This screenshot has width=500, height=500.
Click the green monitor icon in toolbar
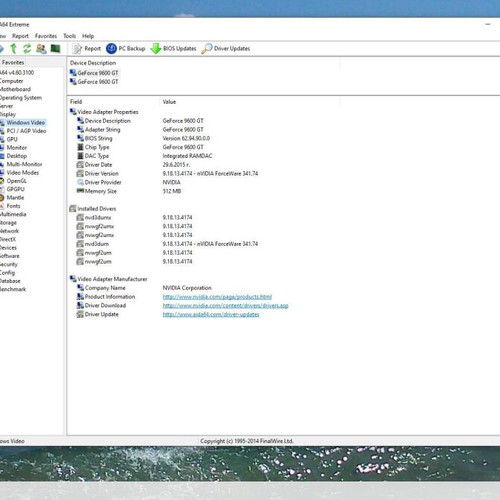click(55, 49)
